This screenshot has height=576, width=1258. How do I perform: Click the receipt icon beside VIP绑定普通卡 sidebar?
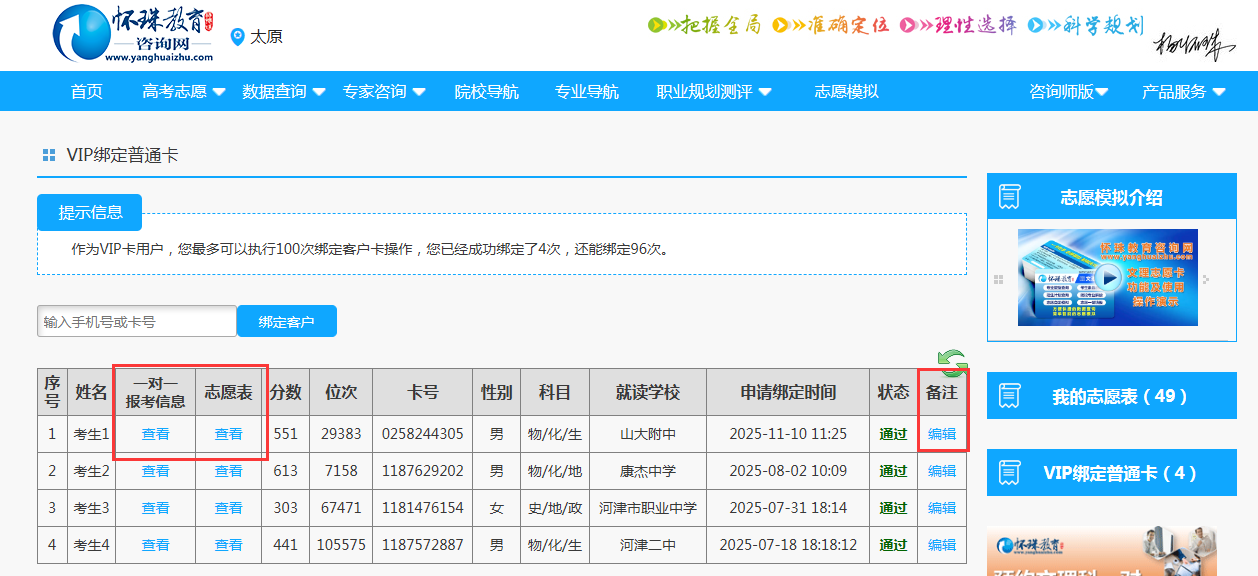pyautogui.click(x=1009, y=473)
